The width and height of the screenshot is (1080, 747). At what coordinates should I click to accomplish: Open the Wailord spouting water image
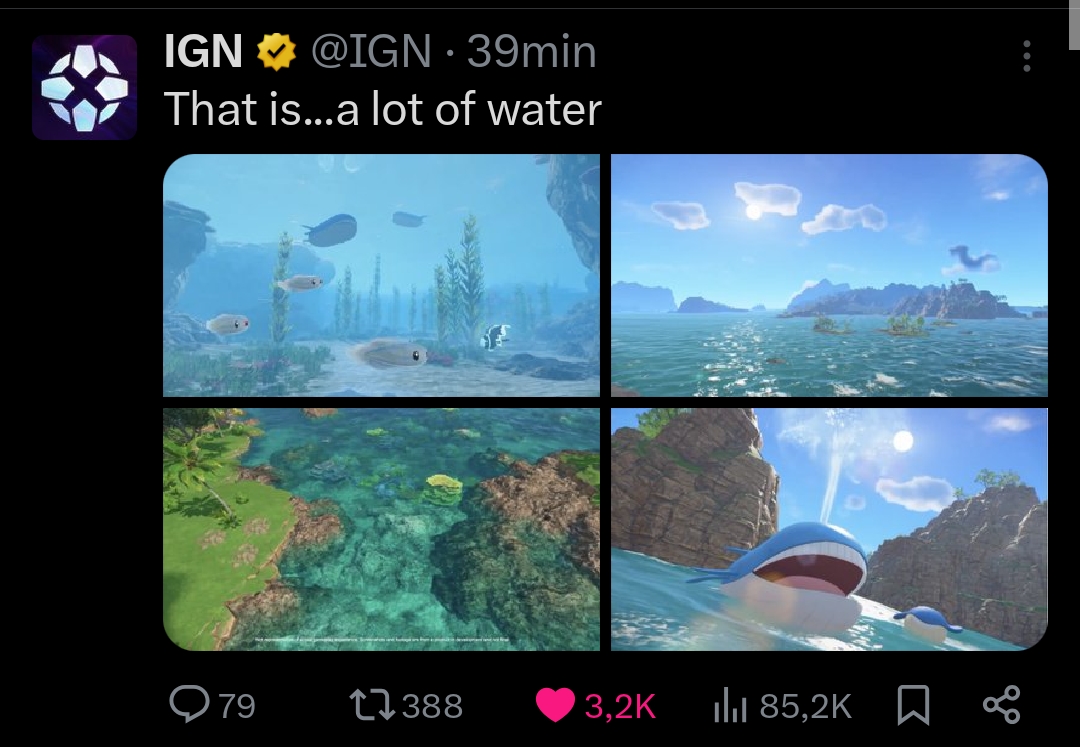[x=829, y=529]
